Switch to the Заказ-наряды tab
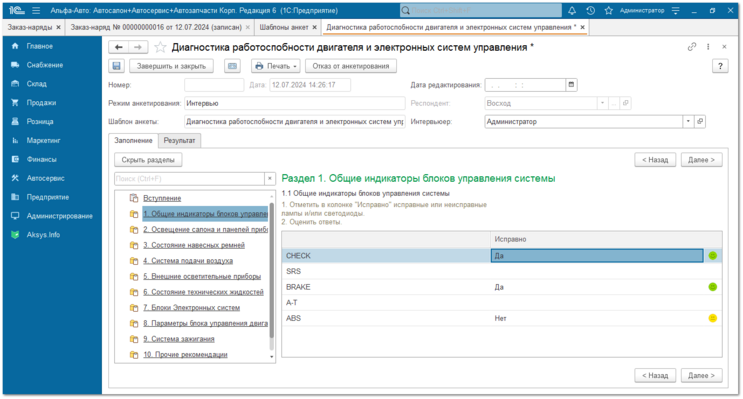This screenshot has height=399, width=743. tap(29, 27)
